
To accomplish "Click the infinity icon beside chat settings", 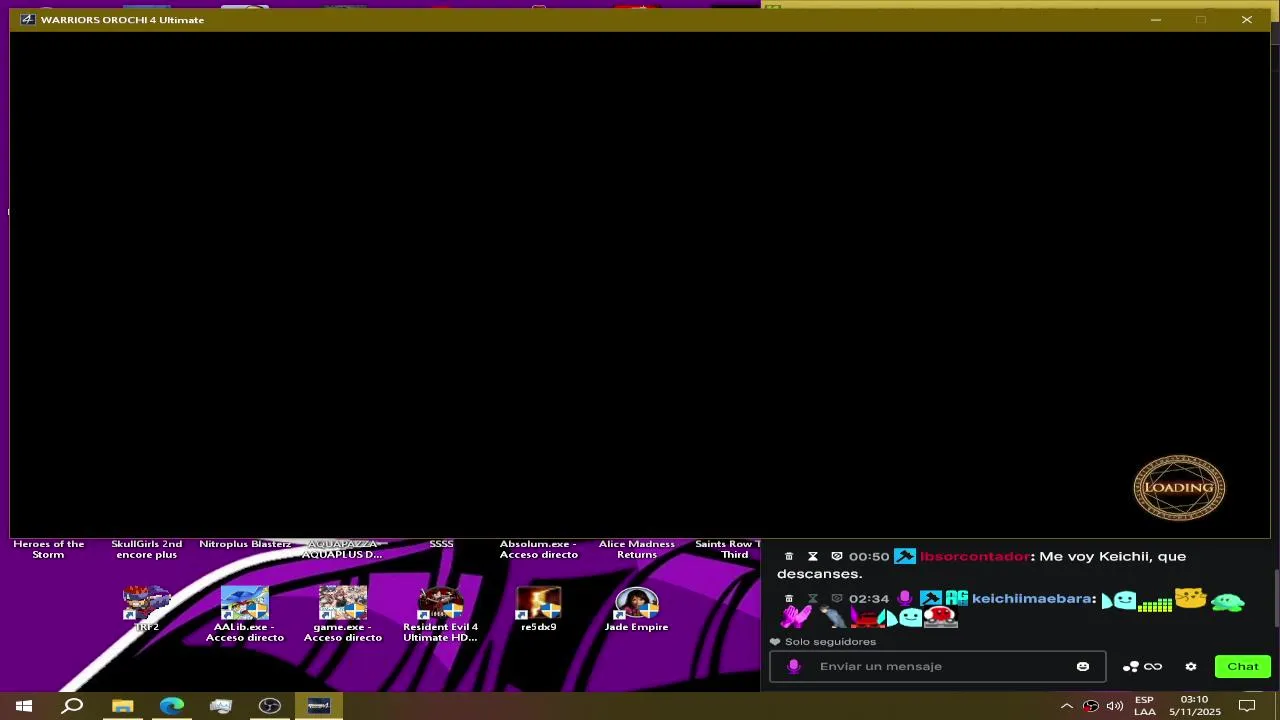I will [1153, 666].
